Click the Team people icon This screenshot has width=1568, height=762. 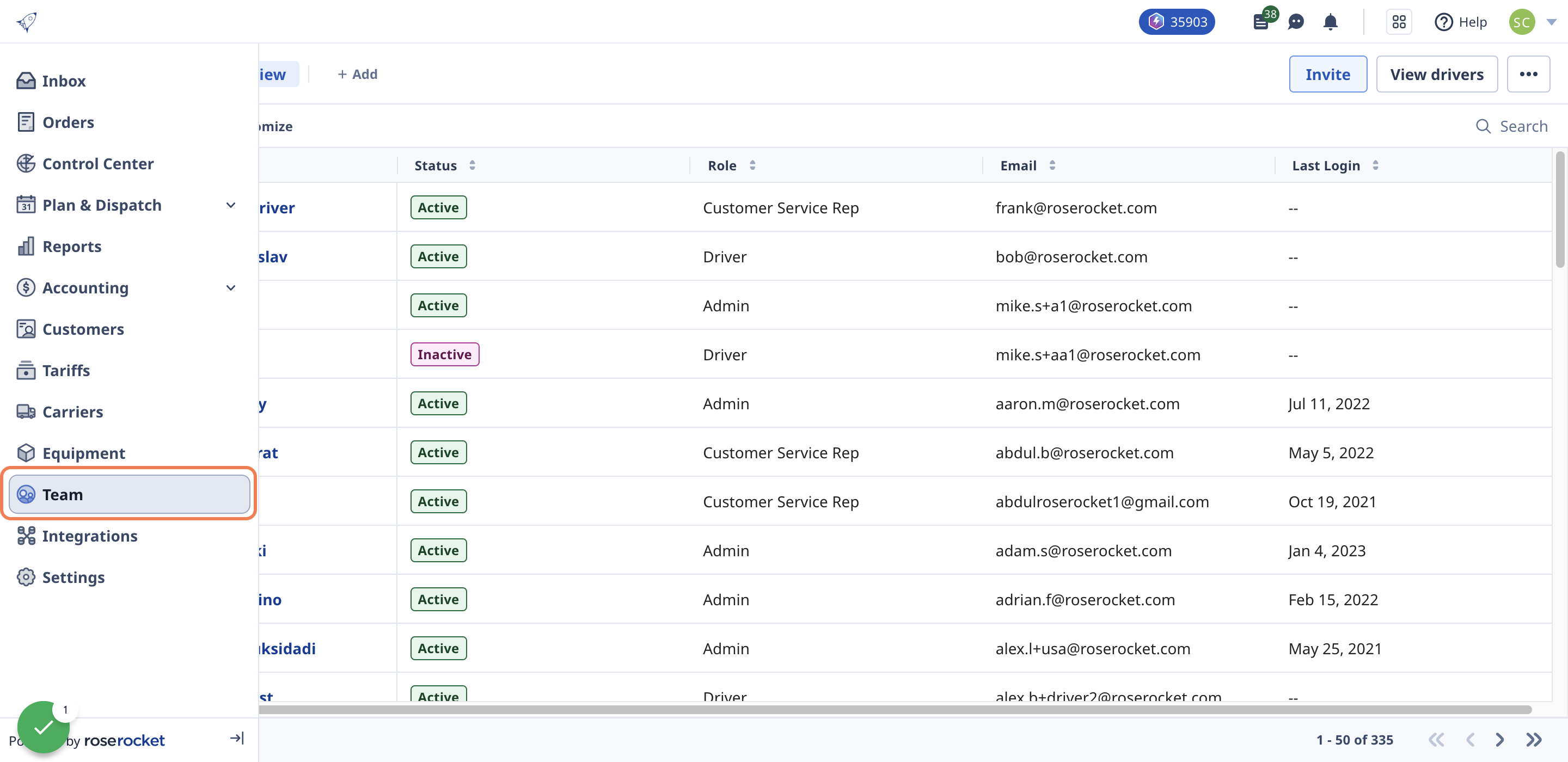pyautogui.click(x=26, y=495)
